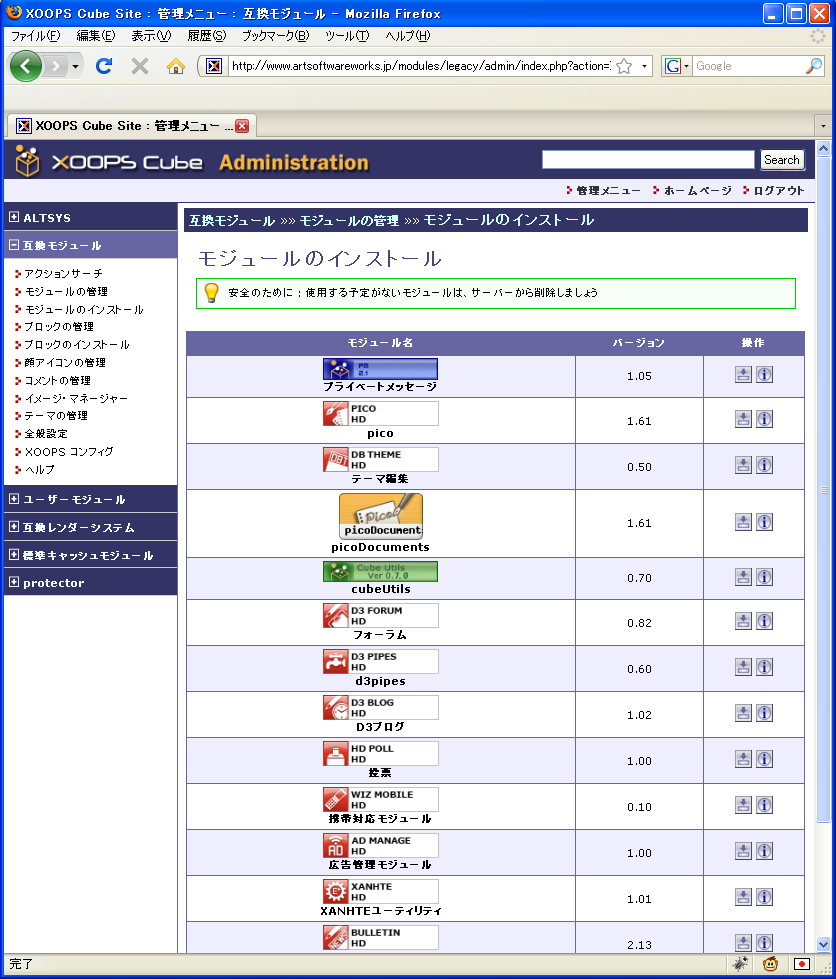Click install icon for pico module
Viewport: 836px width, 979px height.
(743, 419)
